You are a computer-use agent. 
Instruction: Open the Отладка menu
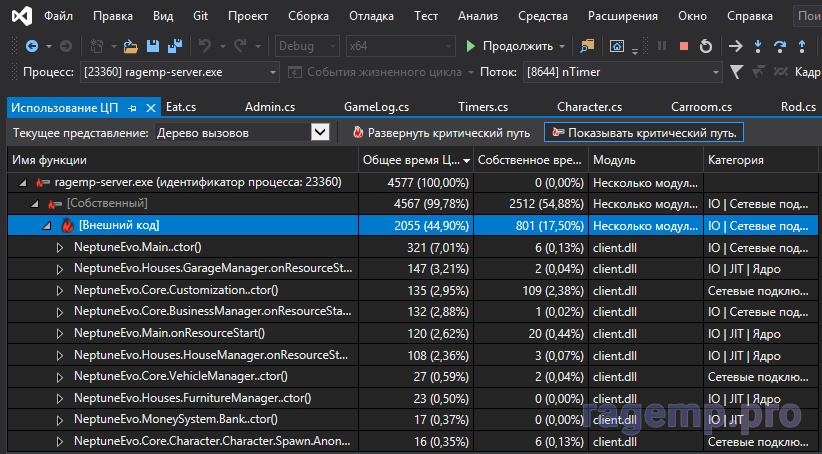(x=371, y=16)
